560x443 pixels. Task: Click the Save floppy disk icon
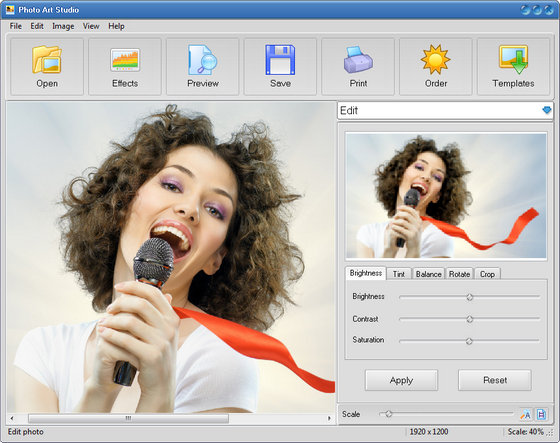[x=280, y=60]
